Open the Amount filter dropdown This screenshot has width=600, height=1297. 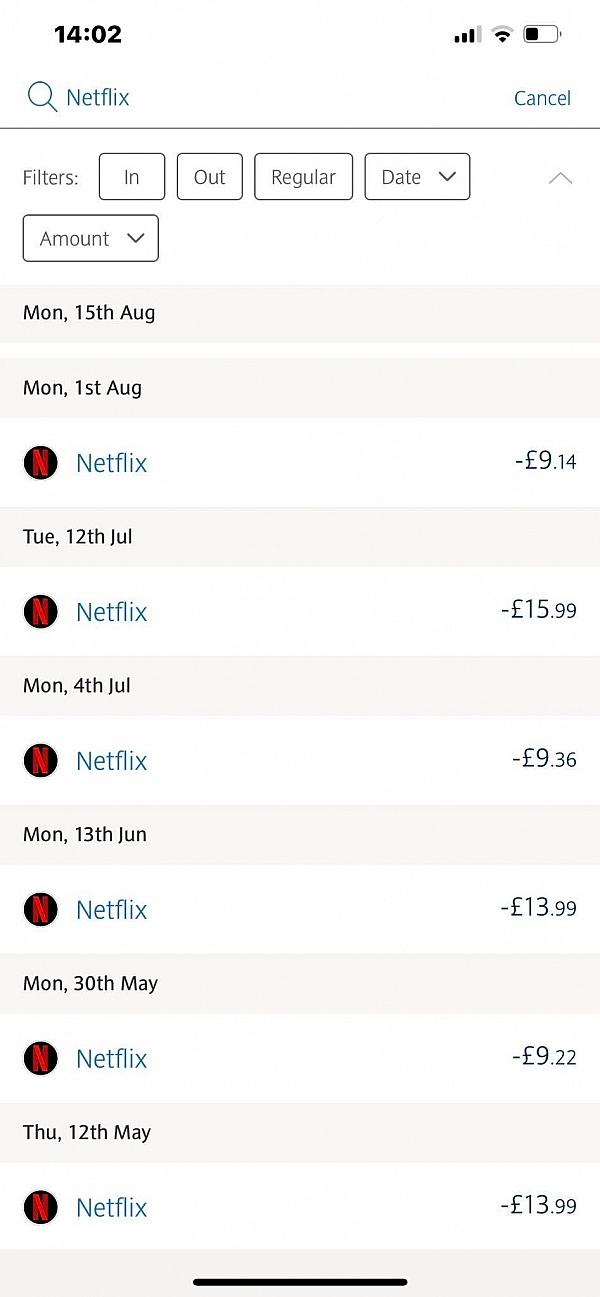click(90, 238)
